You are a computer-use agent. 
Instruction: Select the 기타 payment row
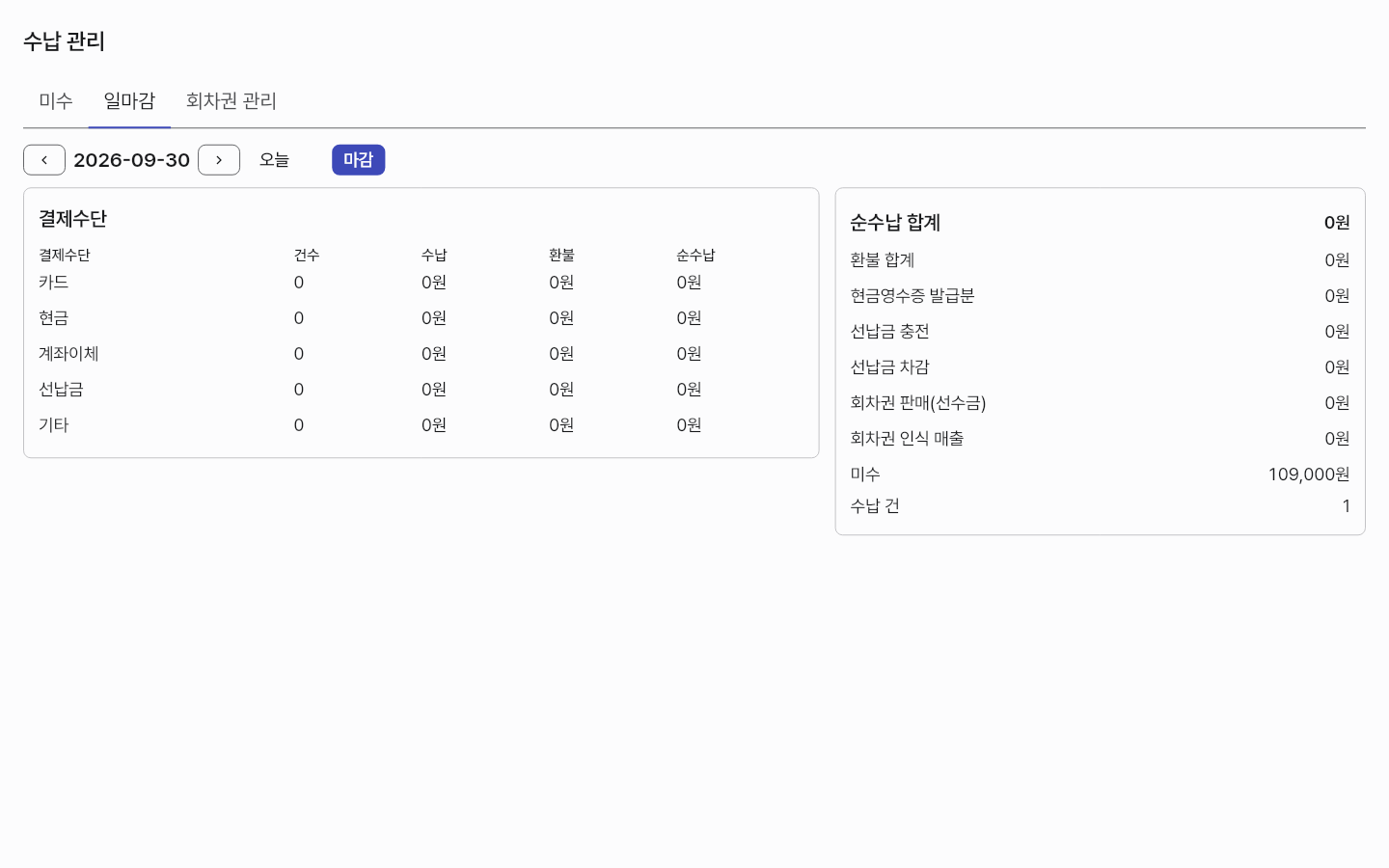pos(421,425)
